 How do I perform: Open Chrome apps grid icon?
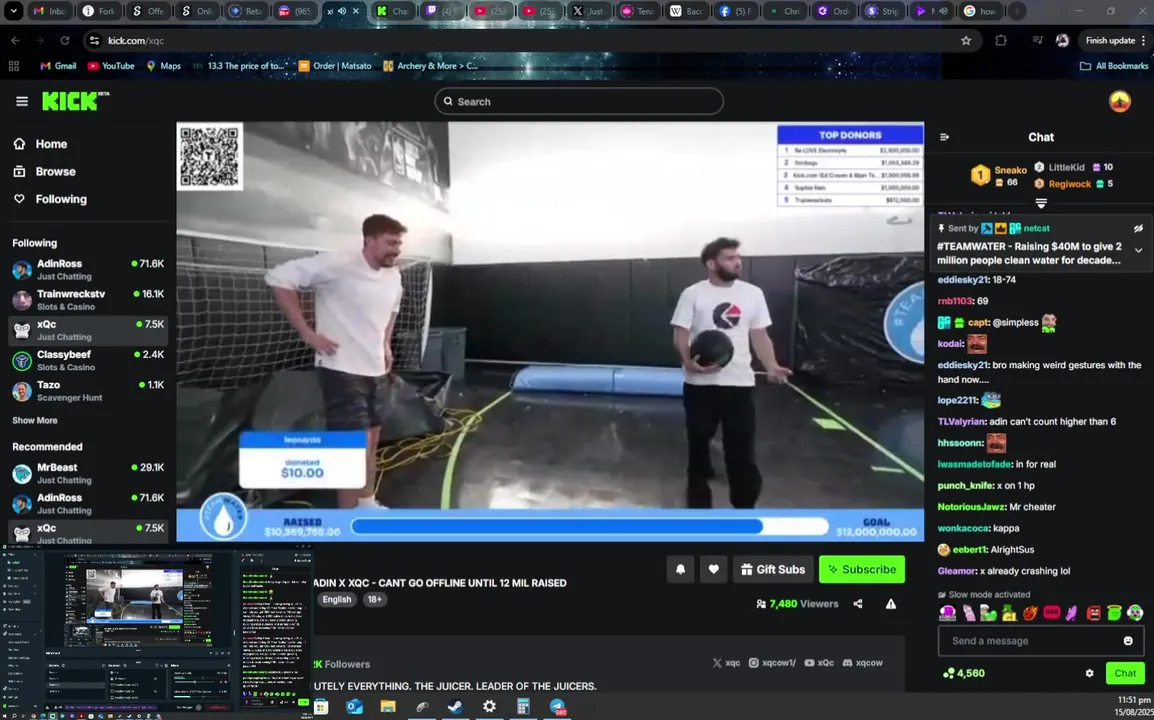(13, 66)
